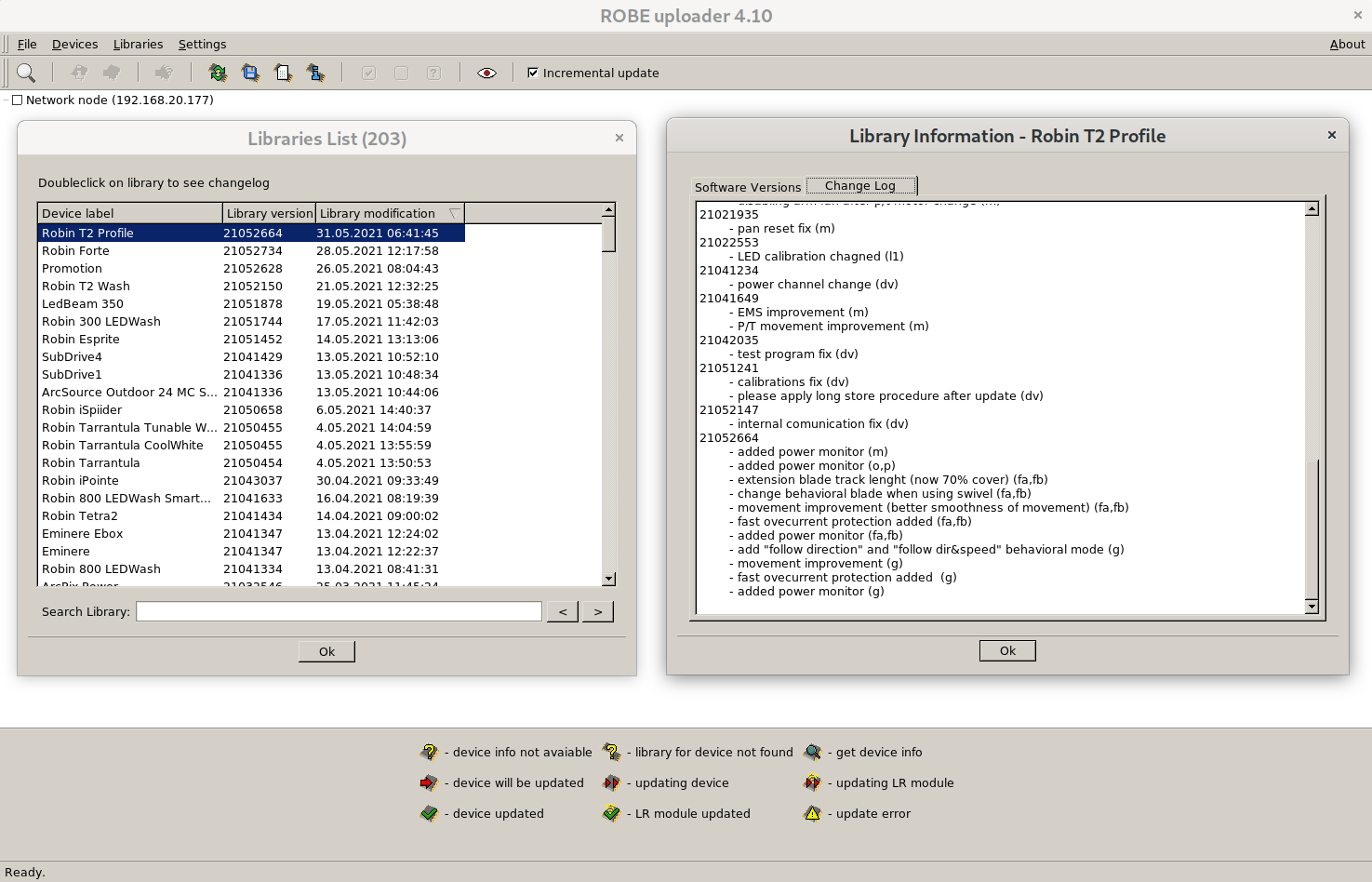Click the magnifier search devices icon

click(x=26, y=73)
